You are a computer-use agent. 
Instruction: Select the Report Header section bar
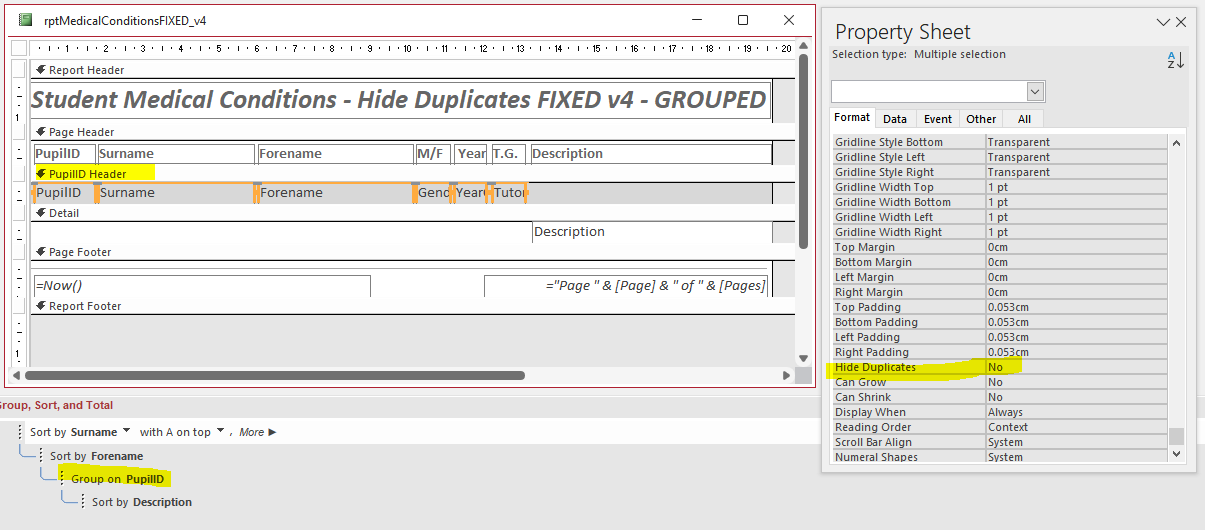click(x=413, y=70)
